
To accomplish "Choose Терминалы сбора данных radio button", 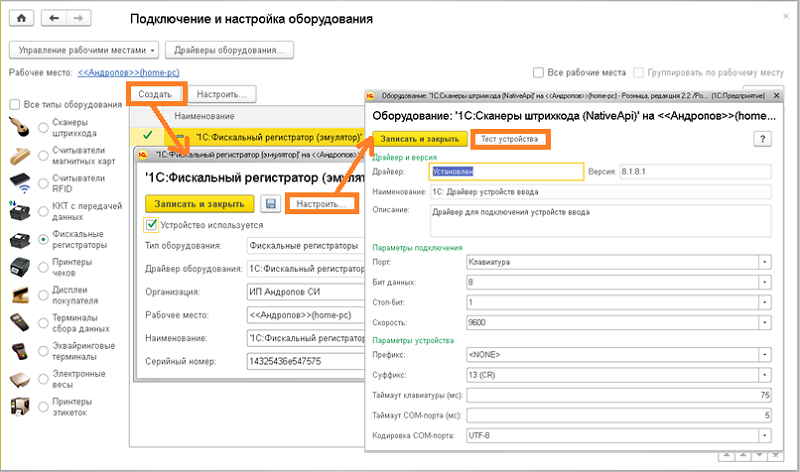I will coord(43,323).
